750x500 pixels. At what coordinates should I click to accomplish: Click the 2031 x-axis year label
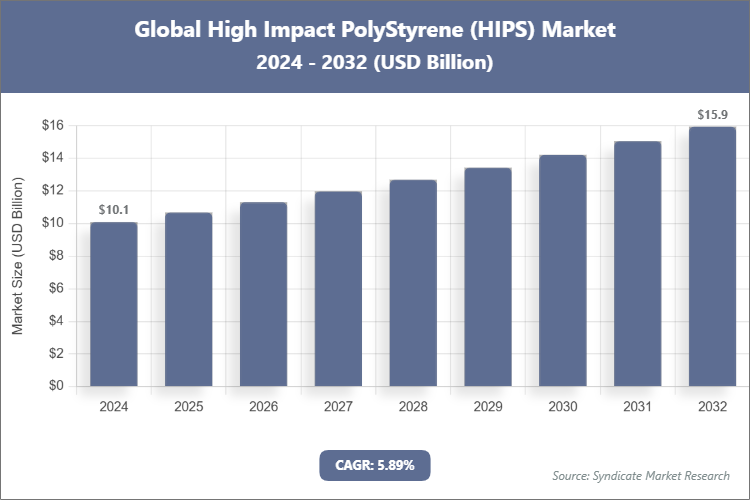(x=638, y=407)
